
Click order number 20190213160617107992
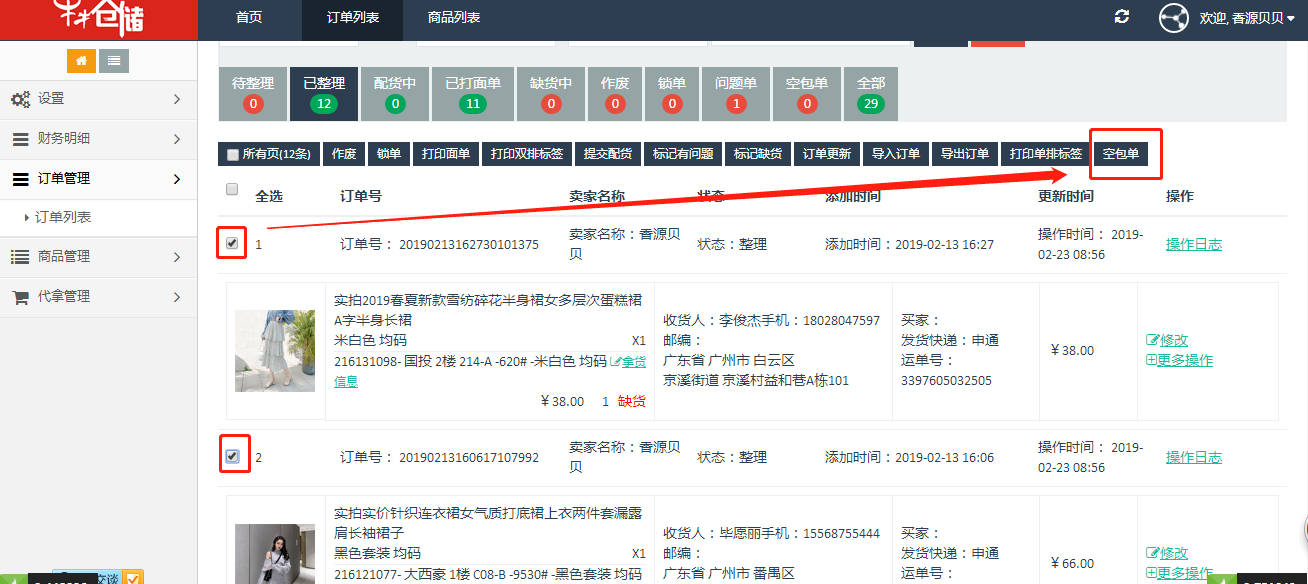pyautogui.click(x=469, y=457)
